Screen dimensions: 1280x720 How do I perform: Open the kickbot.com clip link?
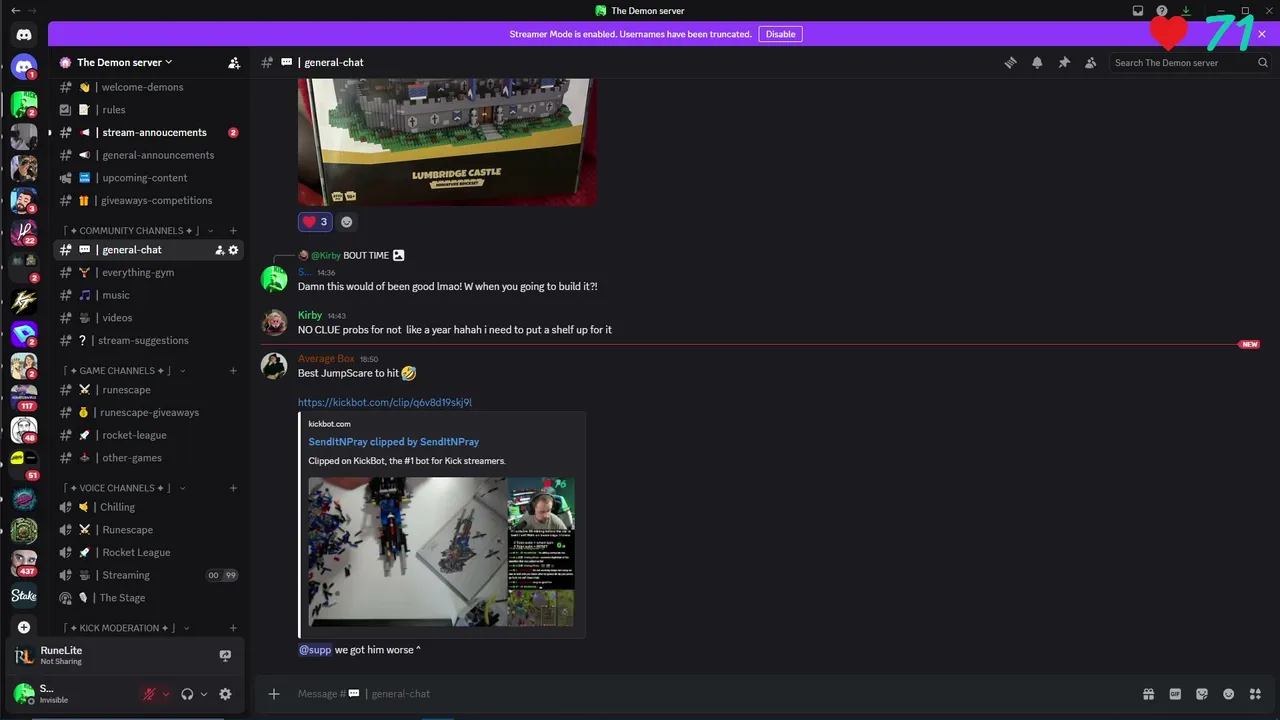click(385, 403)
